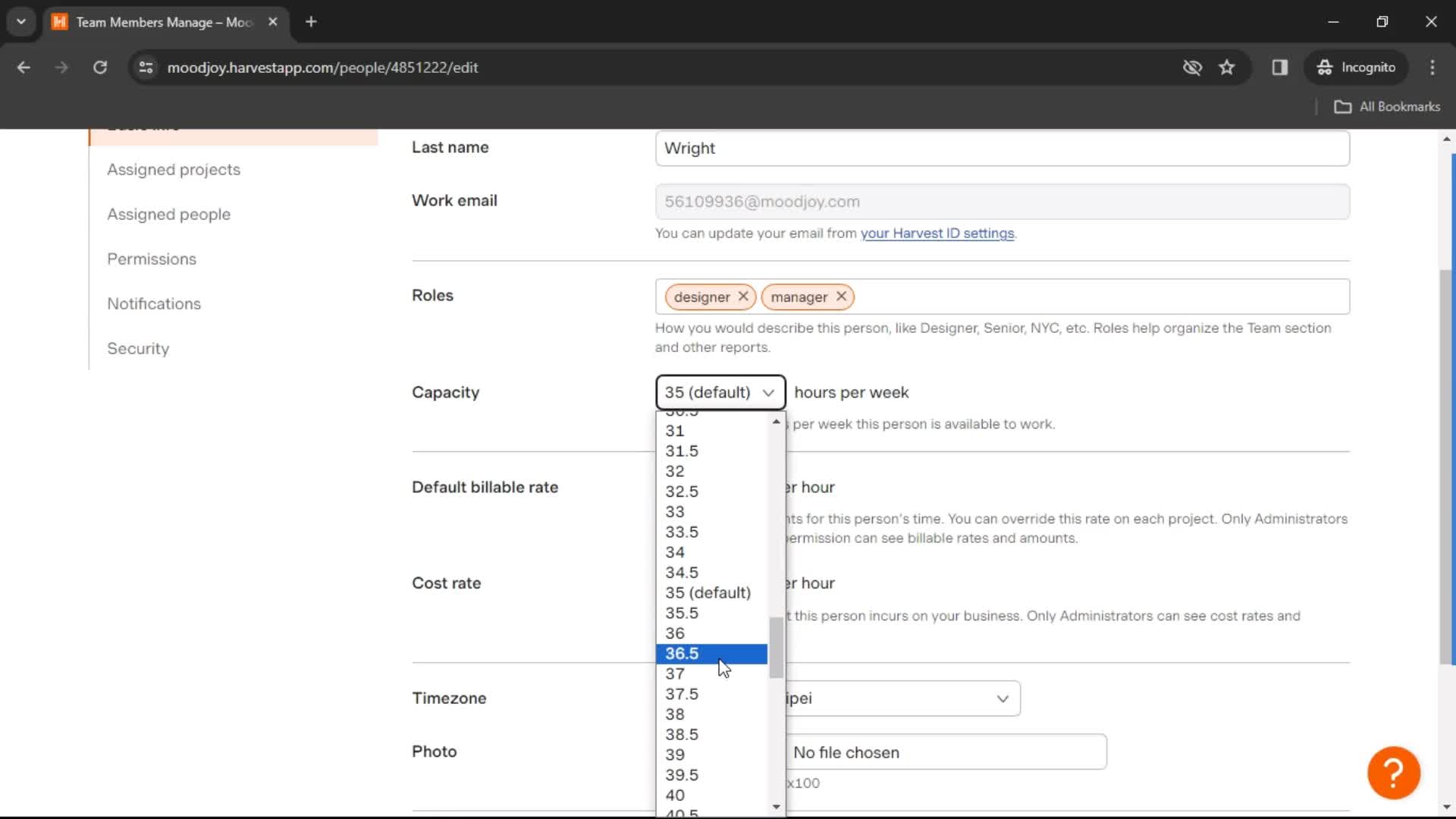Select 37 in capacity list
1456x819 pixels.
tap(711, 673)
